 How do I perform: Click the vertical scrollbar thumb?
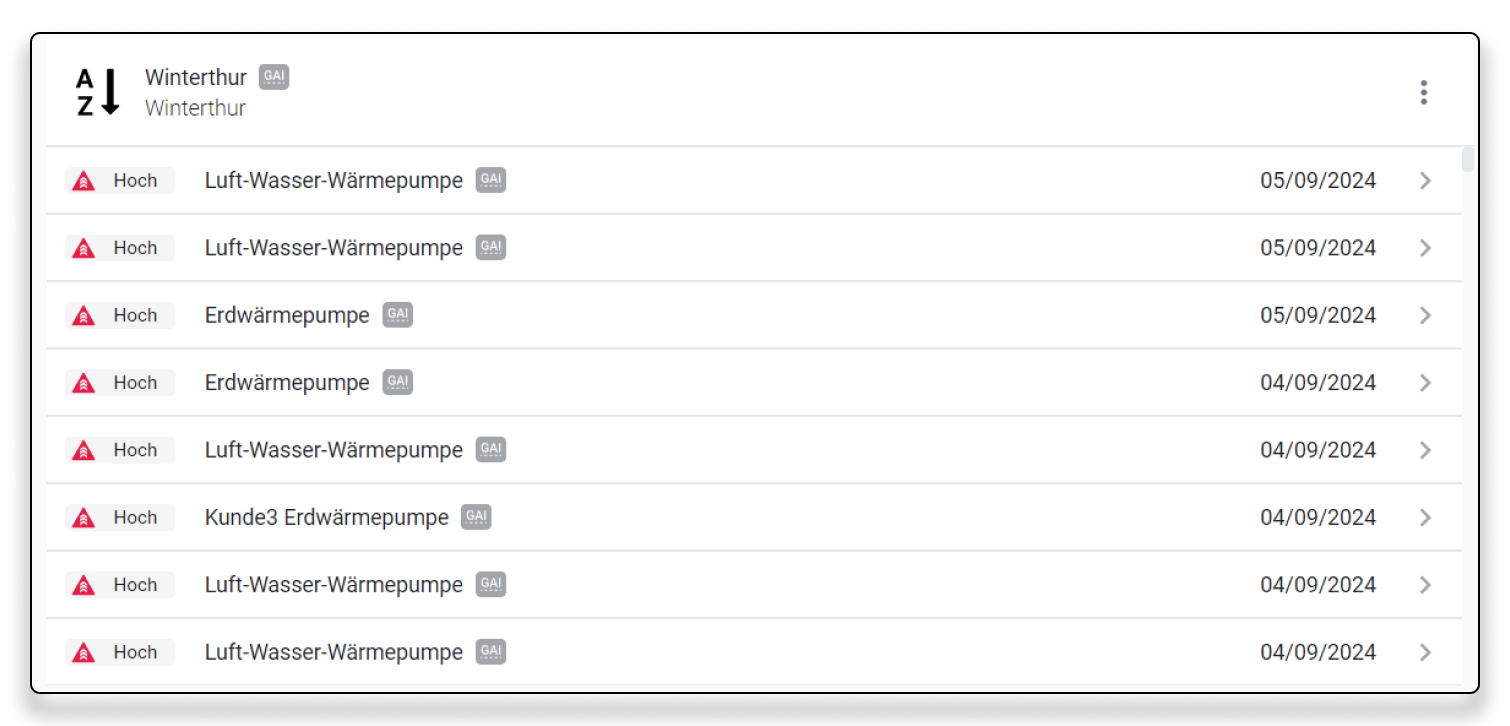coord(1467,160)
